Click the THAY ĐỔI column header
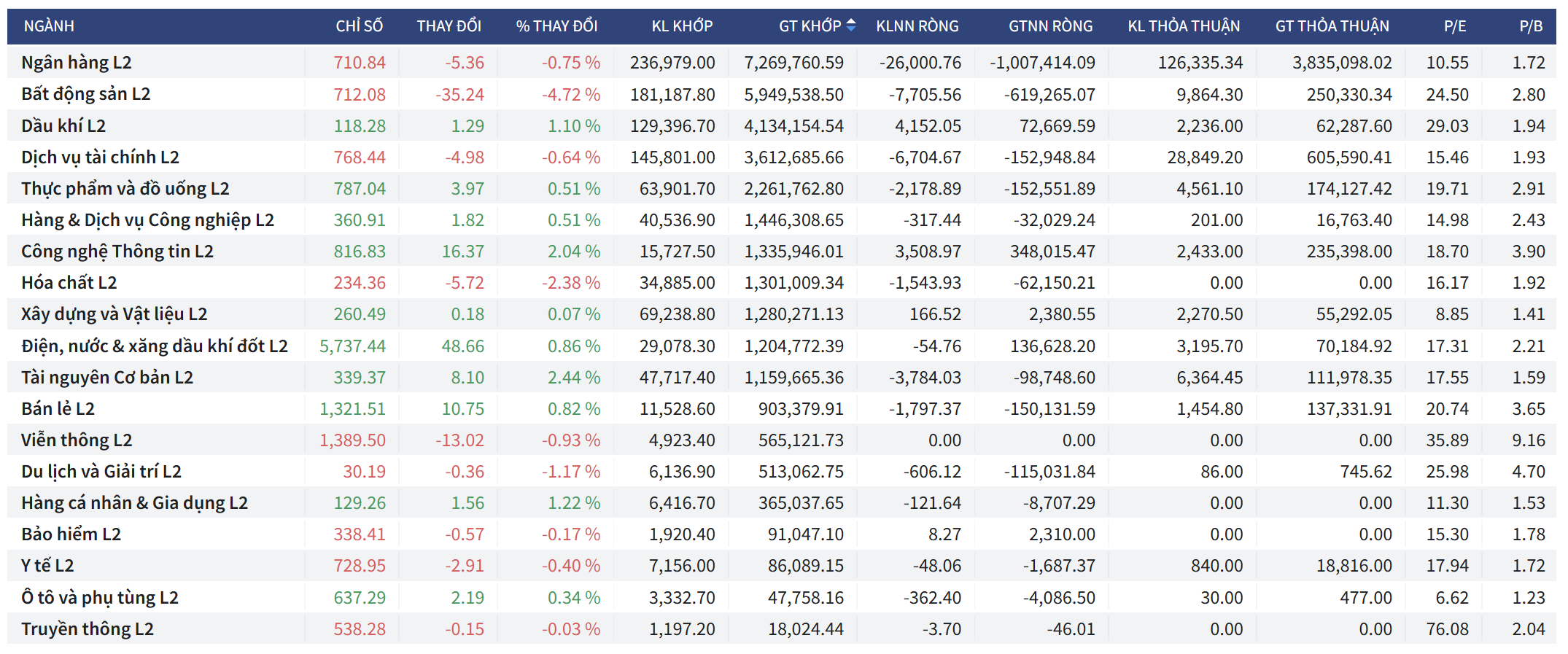 tap(449, 26)
